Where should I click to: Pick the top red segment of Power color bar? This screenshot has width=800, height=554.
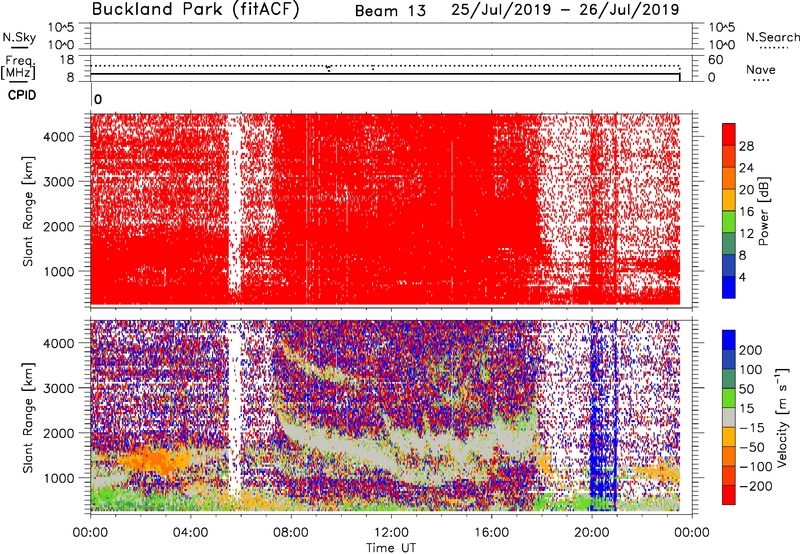pos(729,134)
